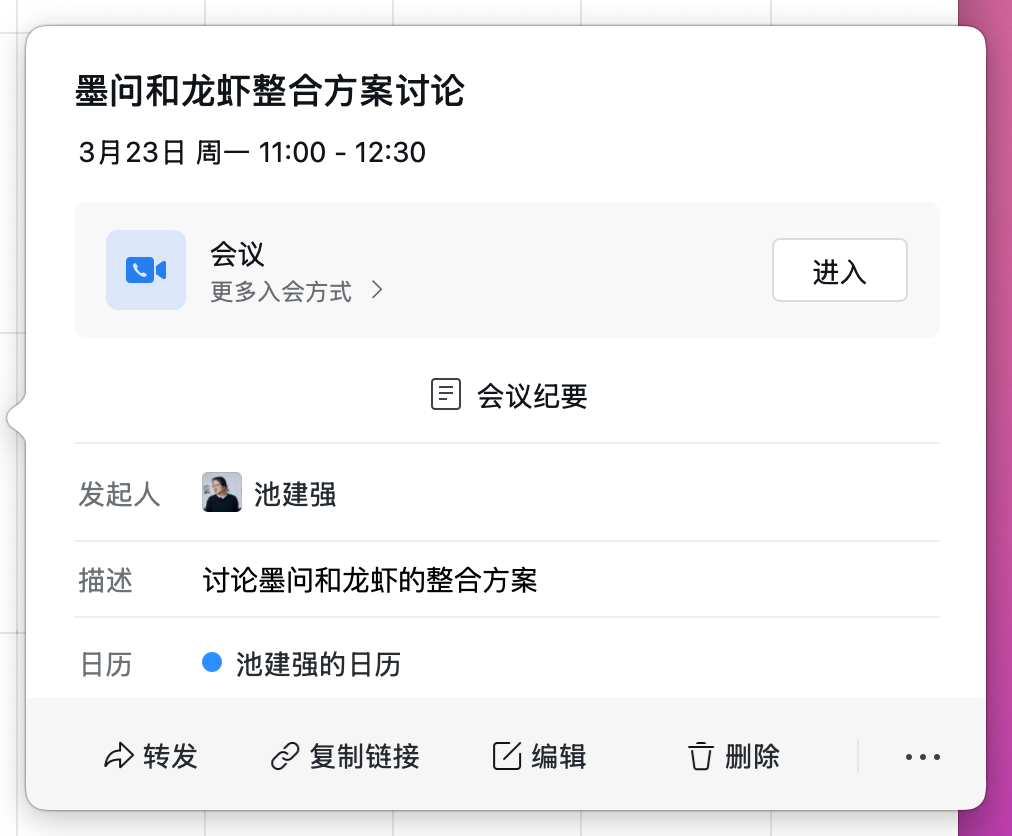Click the 进入 button to join meeting
The height and width of the screenshot is (836, 1012).
click(x=840, y=270)
